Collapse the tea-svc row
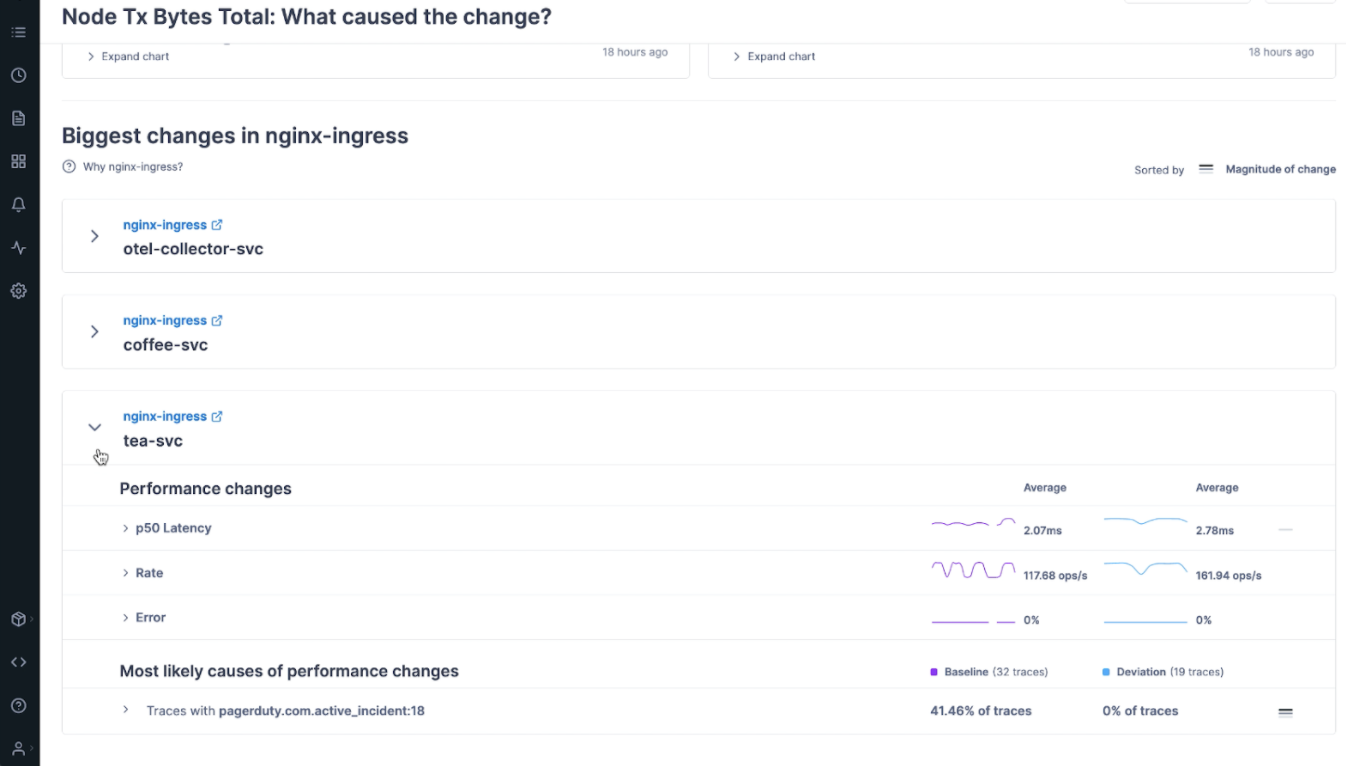The height and width of the screenshot is (766, 1346). [x=95, y=427]
